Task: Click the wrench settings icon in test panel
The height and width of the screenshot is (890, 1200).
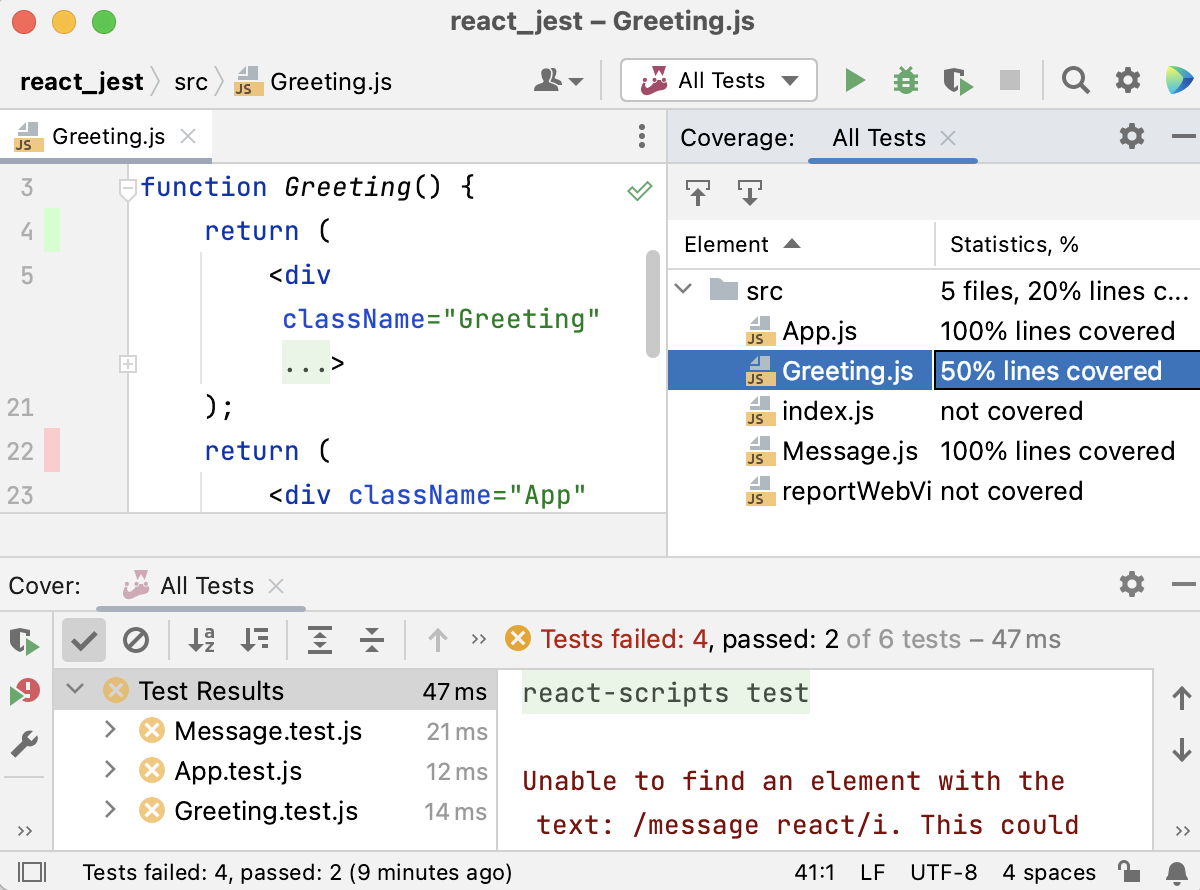Action: (24, 743)
